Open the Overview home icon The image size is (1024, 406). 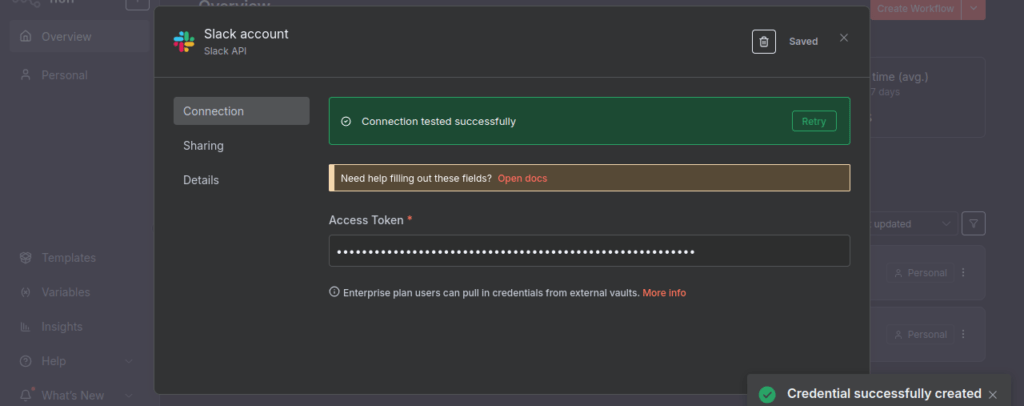pos(26,37)
